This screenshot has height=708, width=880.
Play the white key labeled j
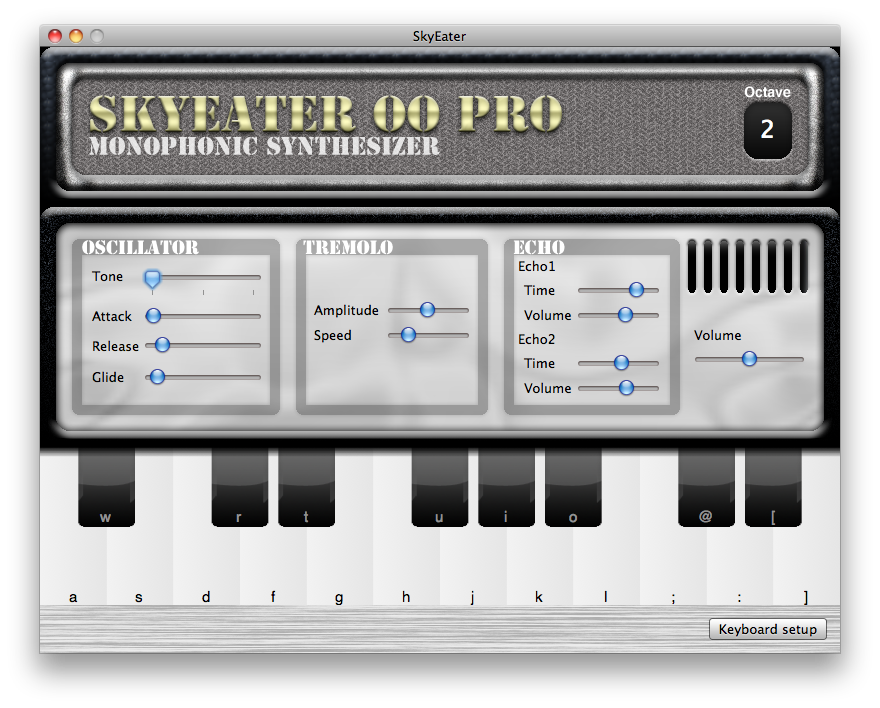pyautogui.click(x=473, y=567)
